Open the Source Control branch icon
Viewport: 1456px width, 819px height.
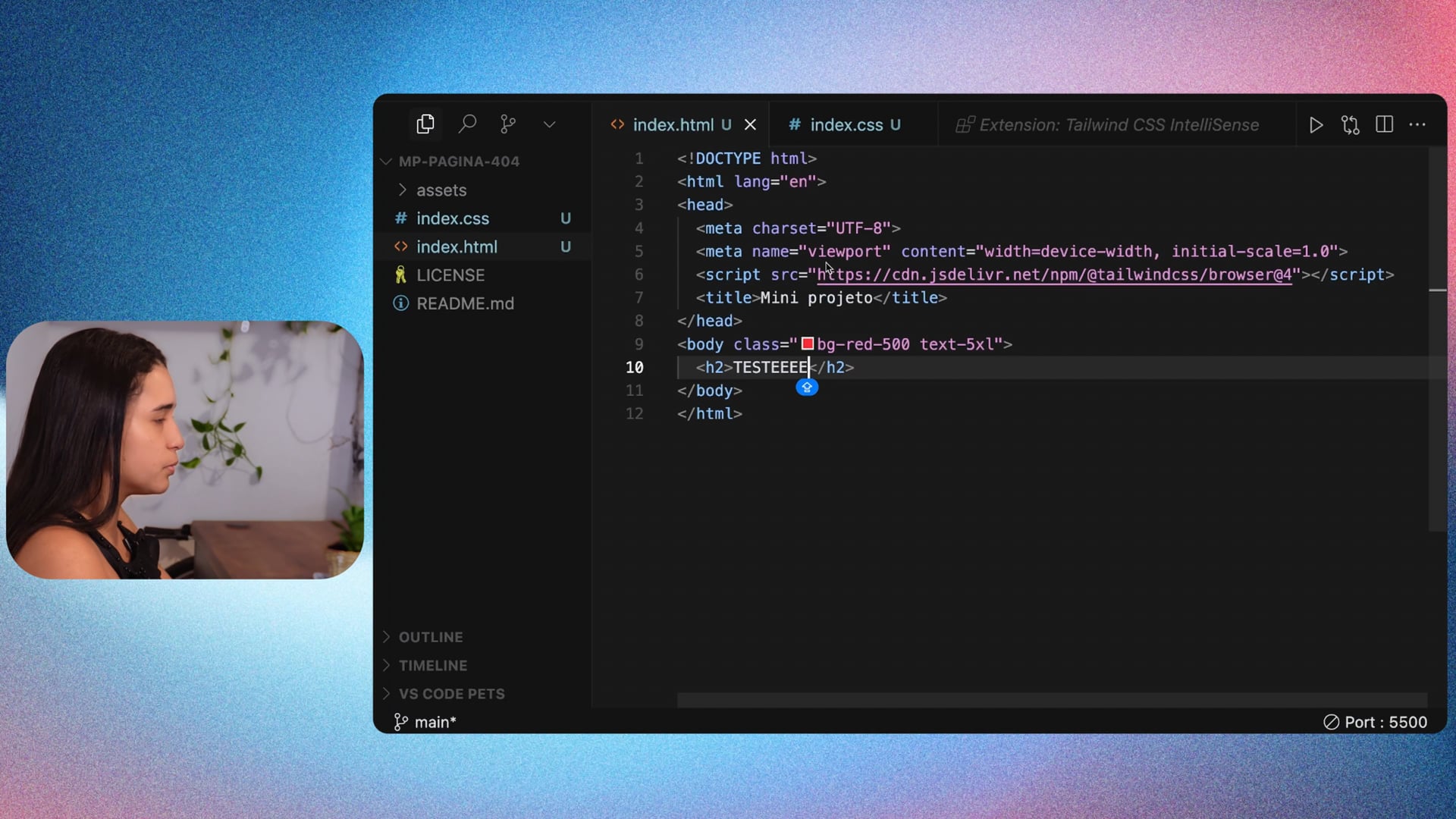pos(508,124)
